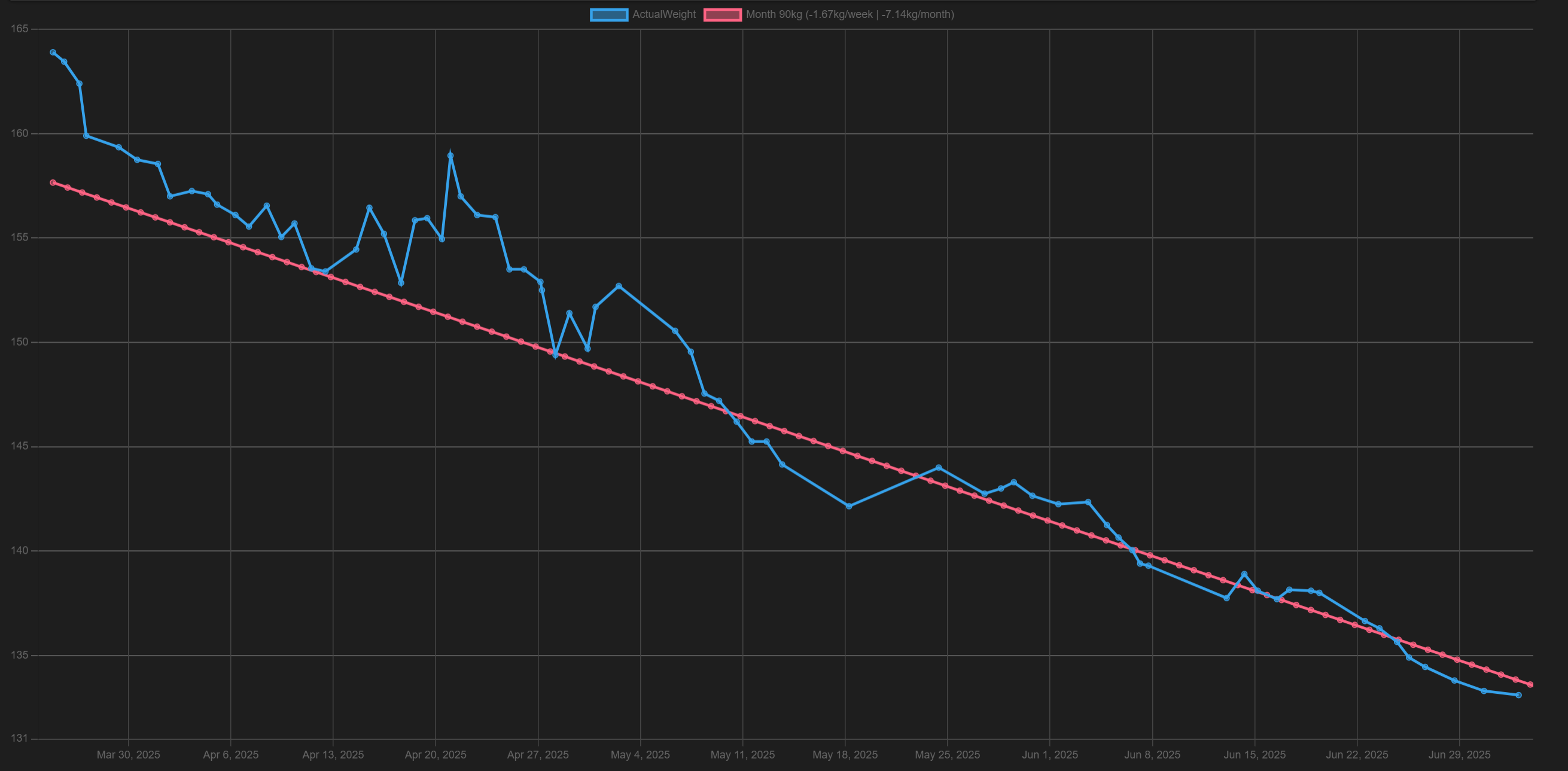Click the May 4, 2025 axis label
Screen dimensions: 1568x771
coord(640,755)
